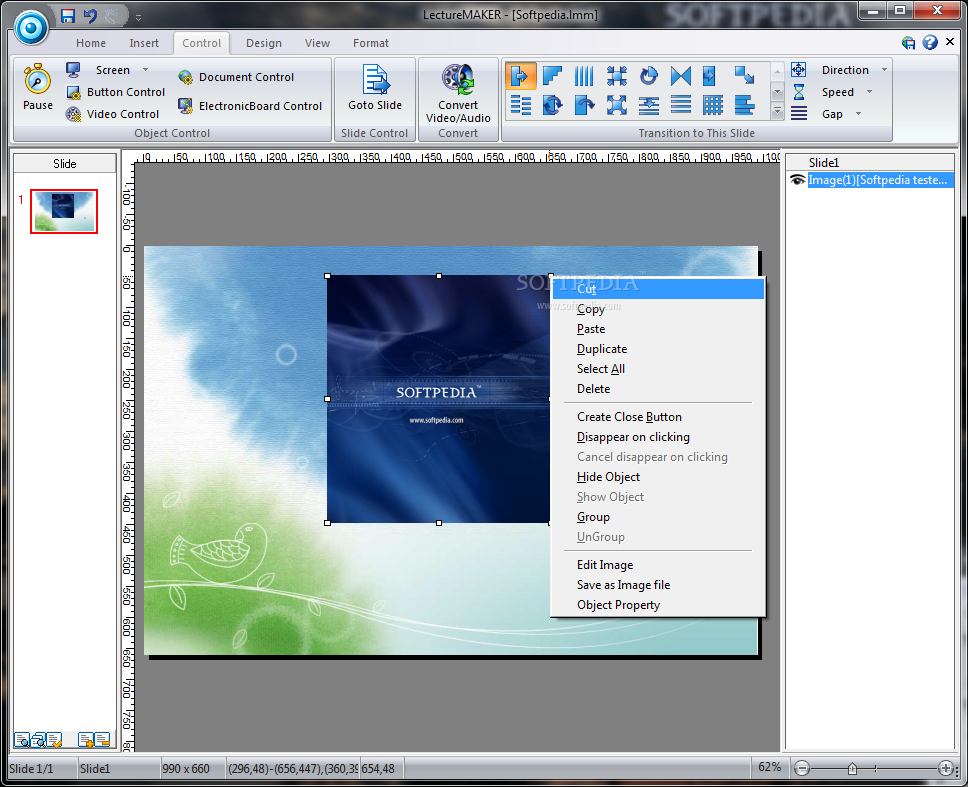Click the slide search magnifier icon
Viewport: 968px width, 787px height.
point(22,739)
